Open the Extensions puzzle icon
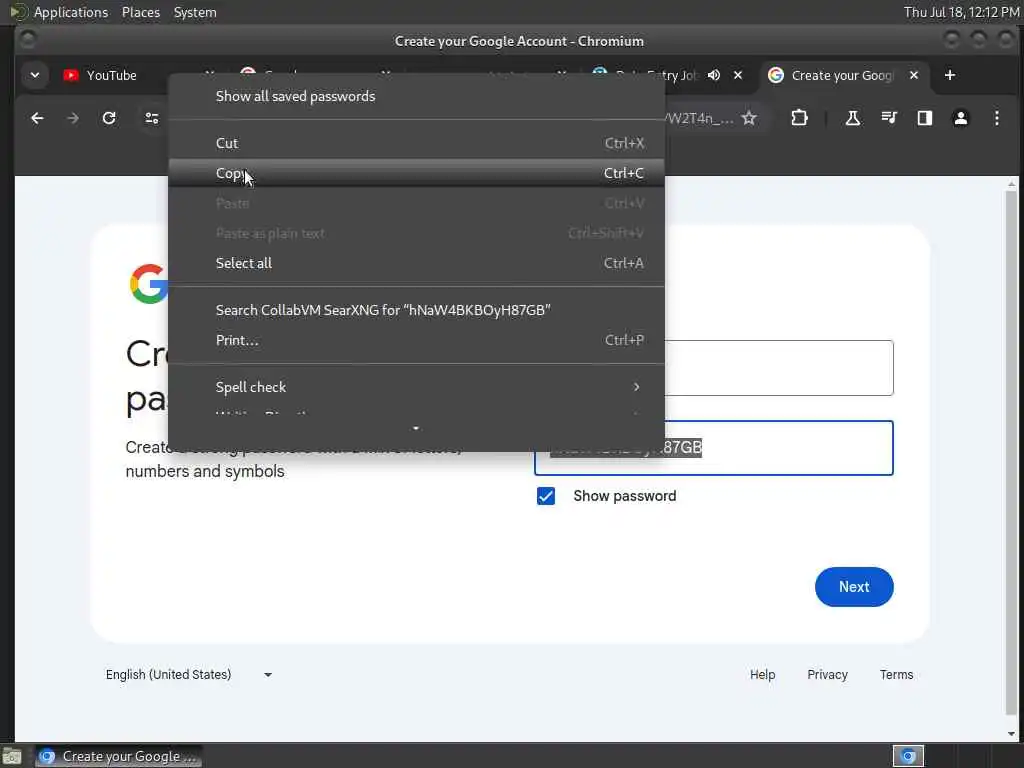This screenshot has width=1024, height=768. point(799,118)
